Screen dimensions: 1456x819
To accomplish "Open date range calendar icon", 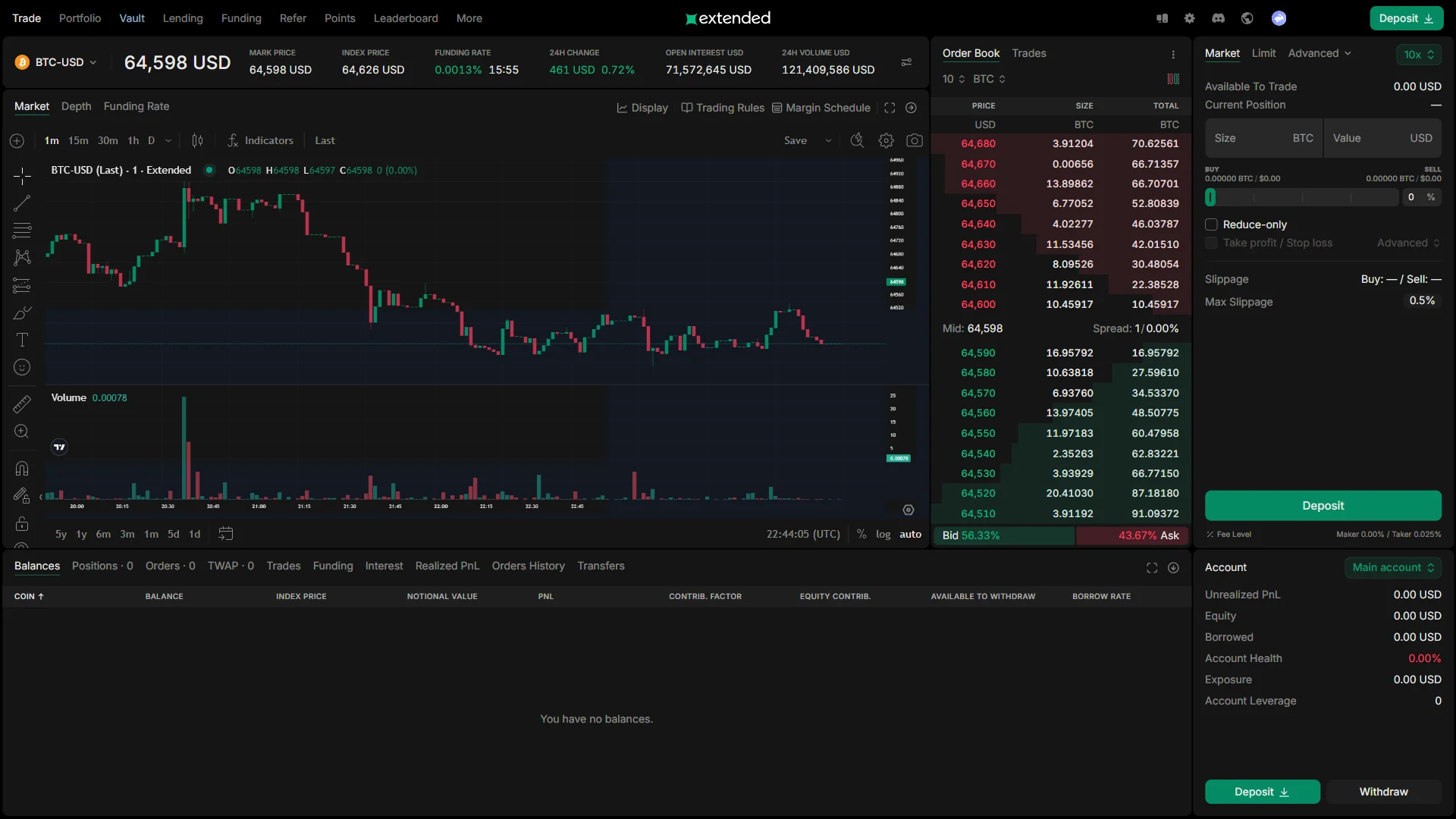I will point(225,534).
